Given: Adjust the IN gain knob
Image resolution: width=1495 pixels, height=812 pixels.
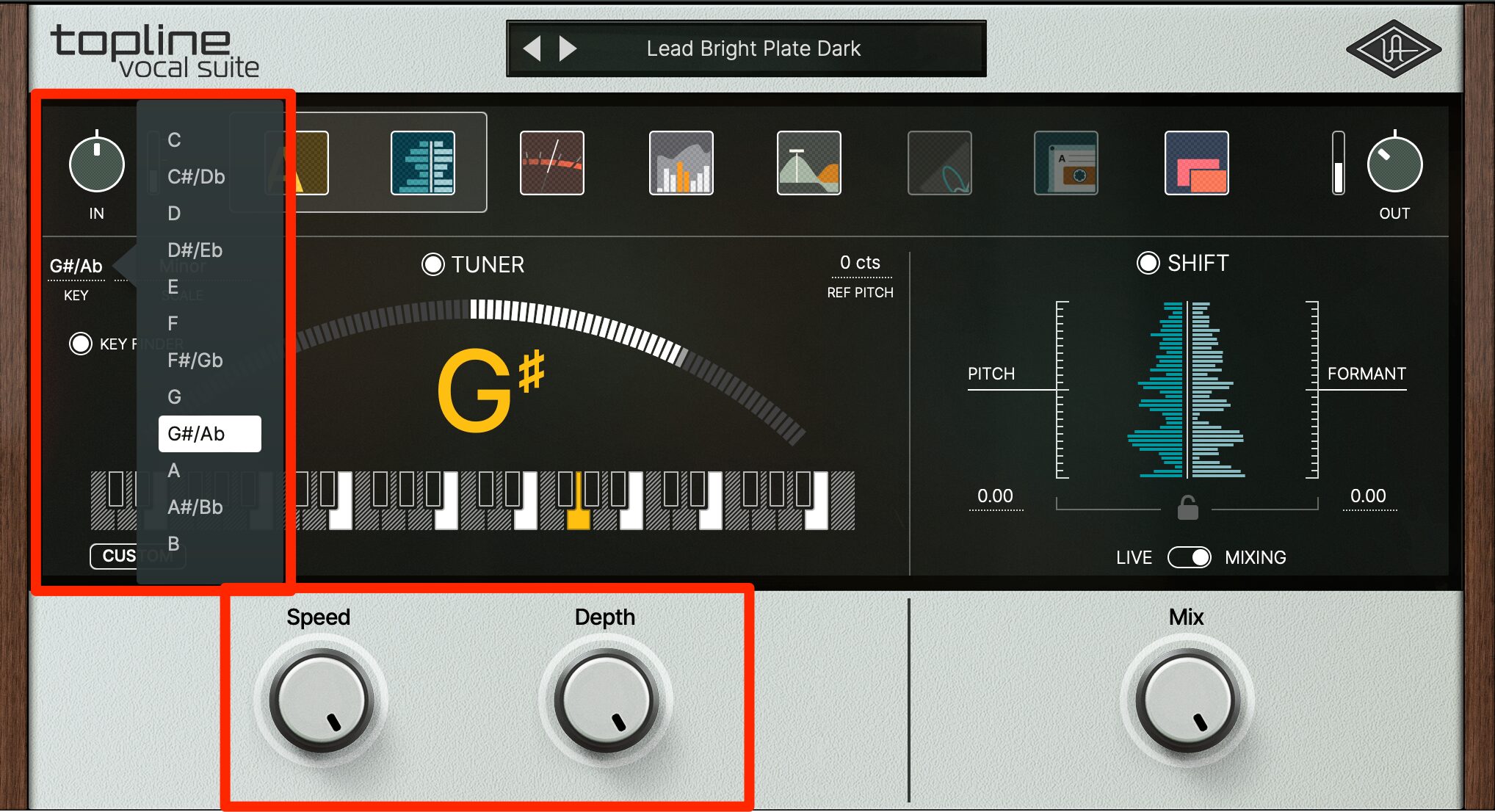Looking at the screenshot, I should click(97, 164).
